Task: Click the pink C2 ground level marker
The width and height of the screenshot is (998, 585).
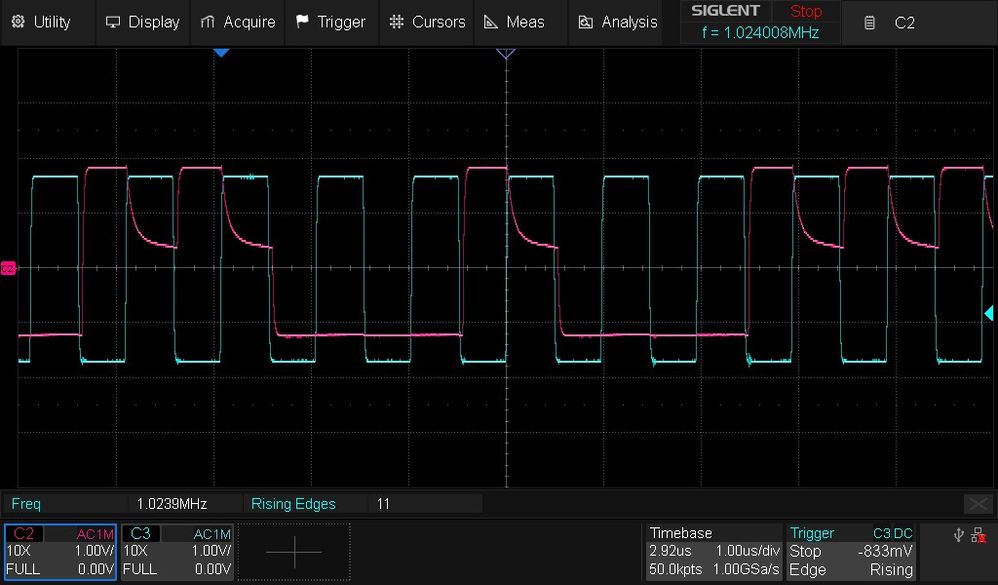Action: [x=8, y=269]
